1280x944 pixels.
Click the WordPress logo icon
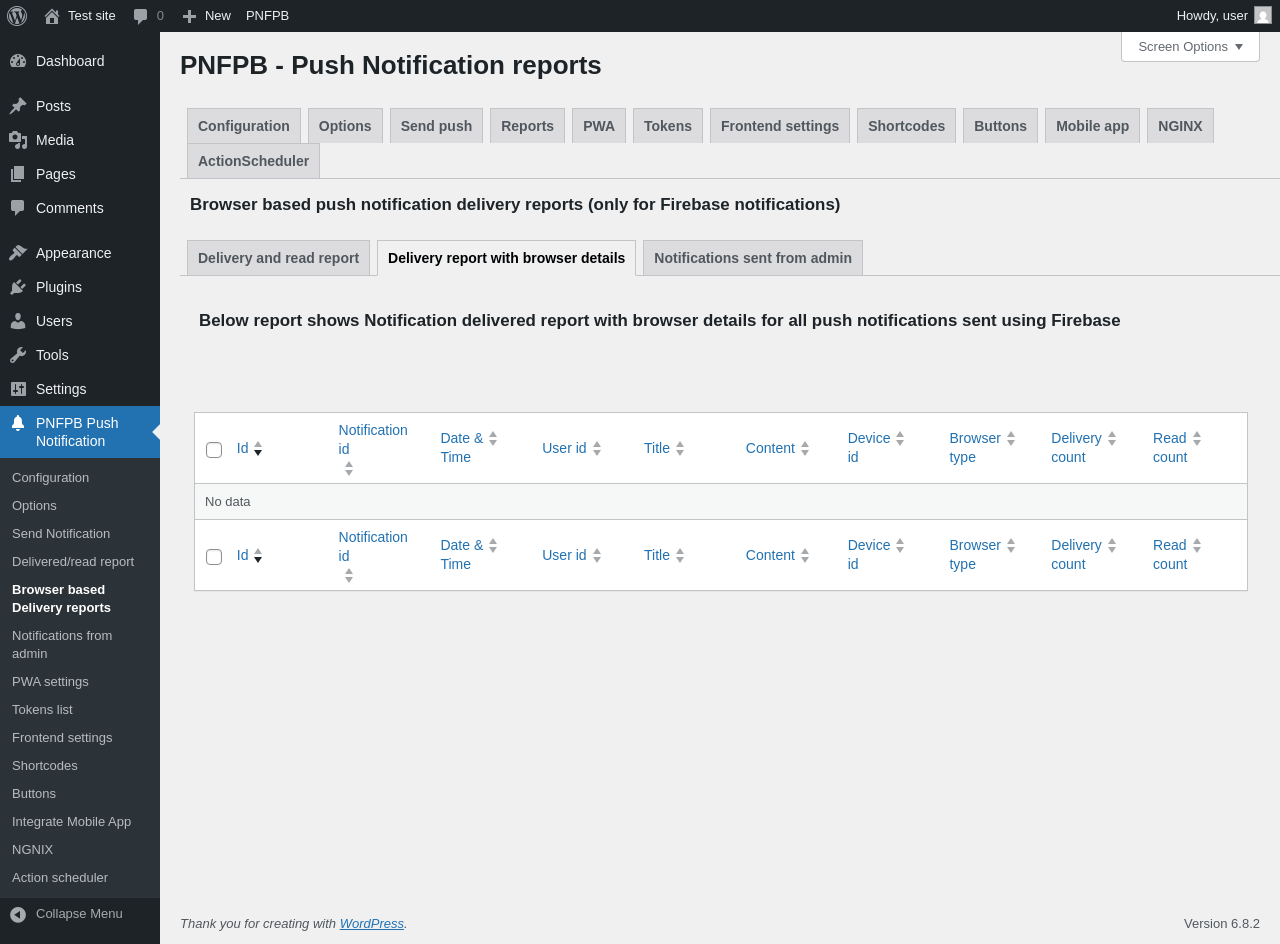point(17,16)
